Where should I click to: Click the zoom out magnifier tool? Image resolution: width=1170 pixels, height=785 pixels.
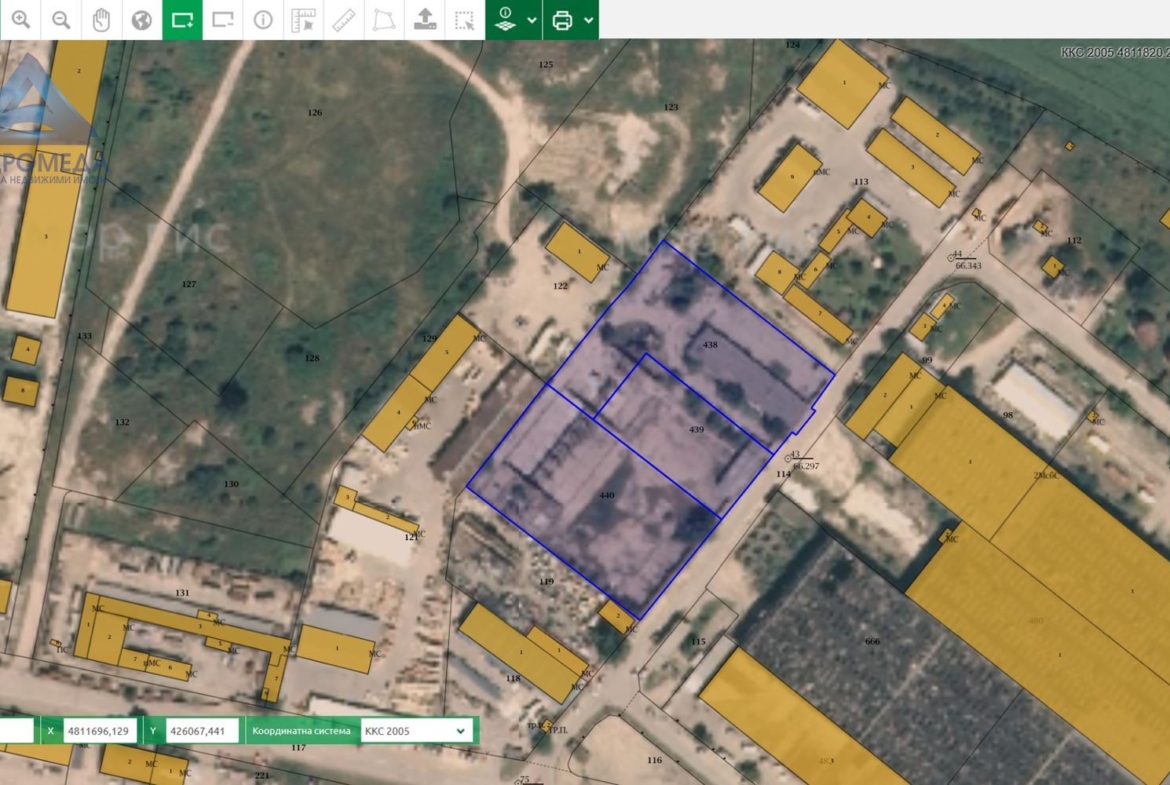click(x=61, y=20)
